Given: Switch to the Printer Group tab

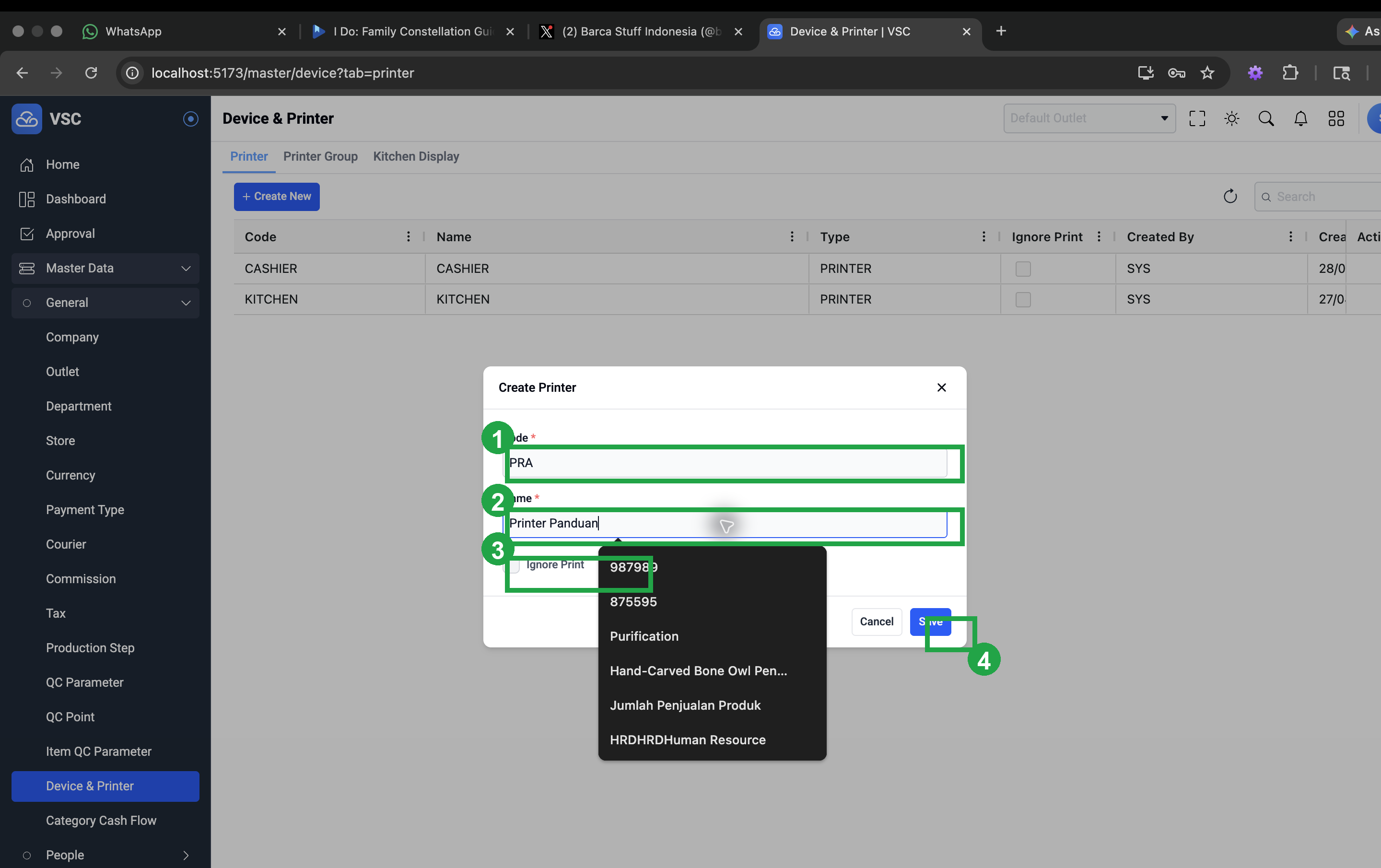Looking at the screenshot, I should click(x=320, y=157).
